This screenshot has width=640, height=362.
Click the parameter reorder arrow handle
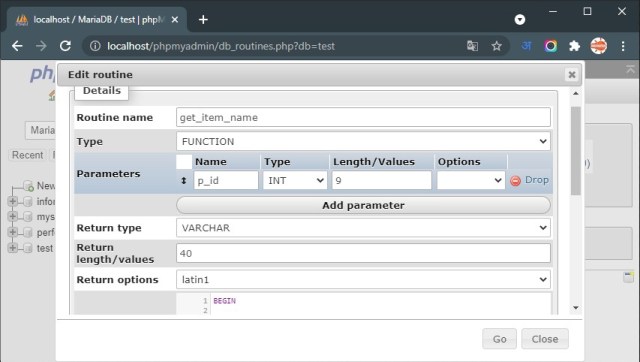[184, 180]
